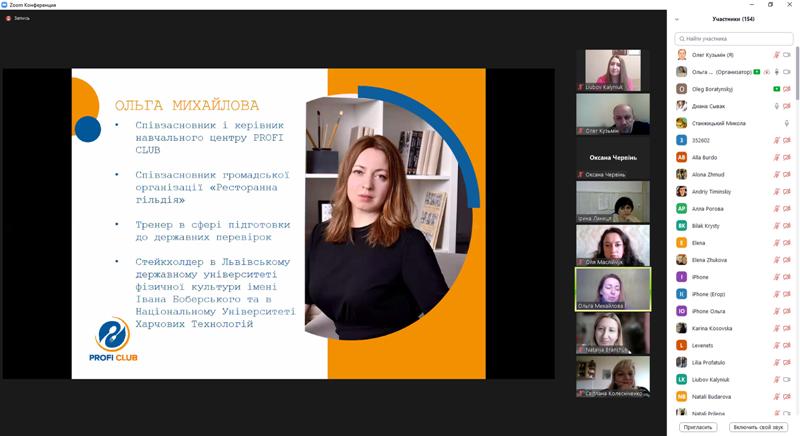Screen dimensions: 800x436
Task: Click the shared slide titled ОЛЬГА МИХАЙЛОВА
Action: pyautogui.click(x=279, y=223)
